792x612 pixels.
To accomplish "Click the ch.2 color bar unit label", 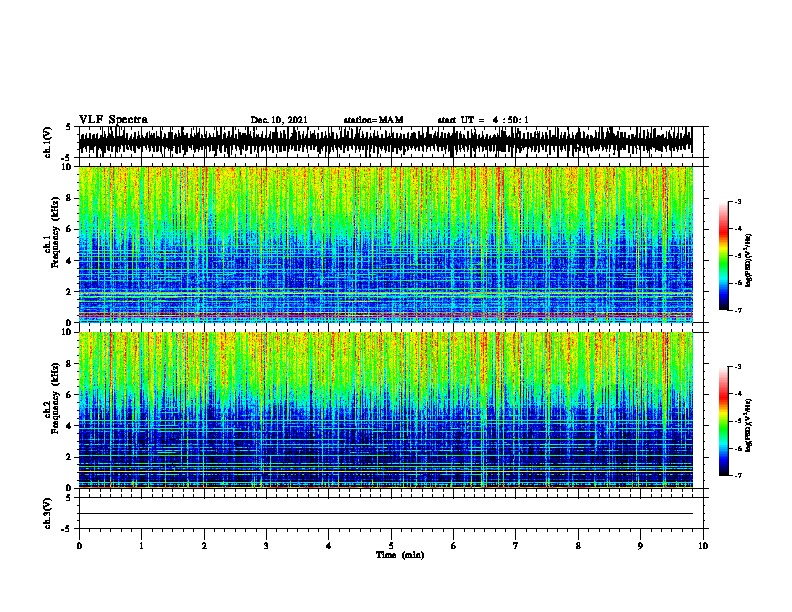I will tap(749, 425).
